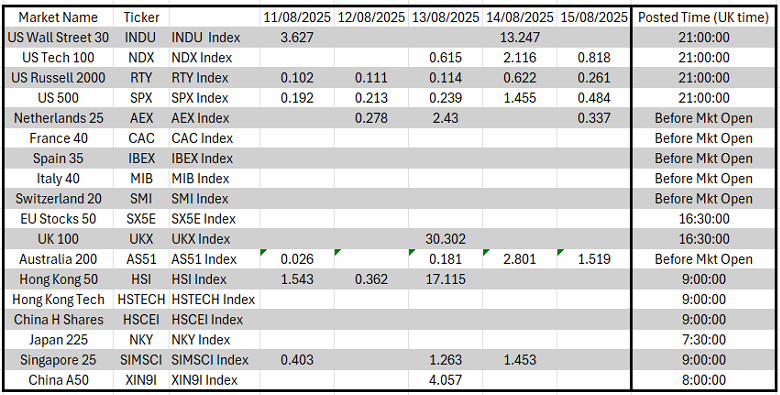Viewport: 780px width, 395px height.
Task: Click the AS51 value 0.026
Action: (297, 259)
